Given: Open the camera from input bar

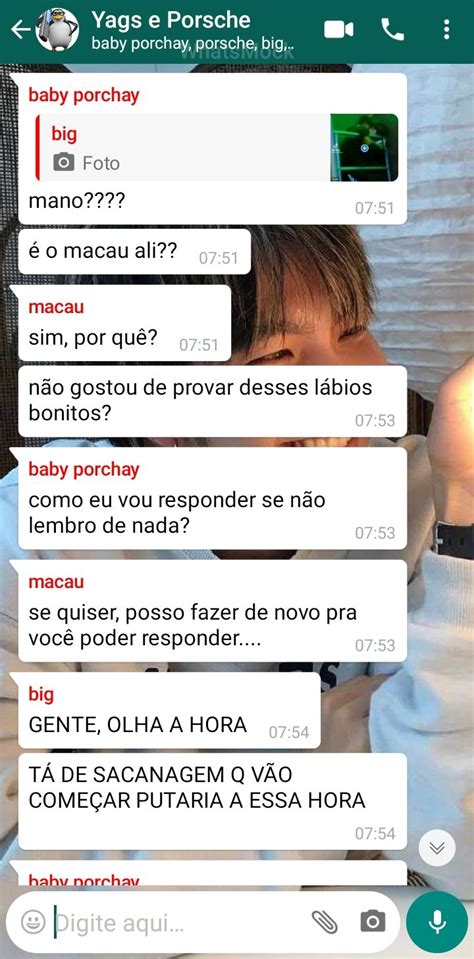Looking at the screenshot, I should point(372,921).
